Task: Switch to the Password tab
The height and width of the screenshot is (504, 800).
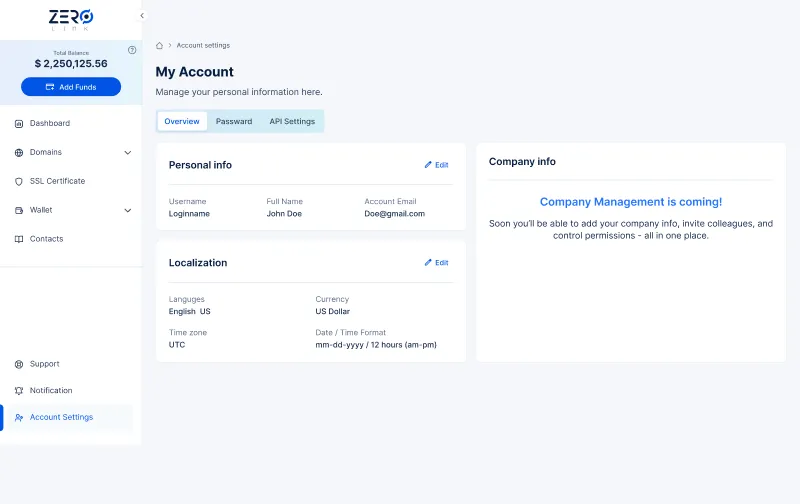Action: (234, 122)
